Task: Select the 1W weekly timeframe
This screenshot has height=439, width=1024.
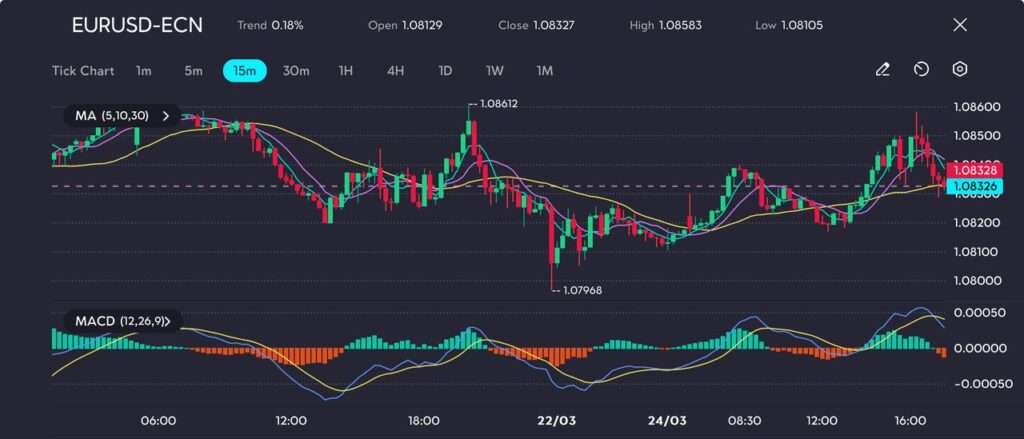Action: [494, 71]
